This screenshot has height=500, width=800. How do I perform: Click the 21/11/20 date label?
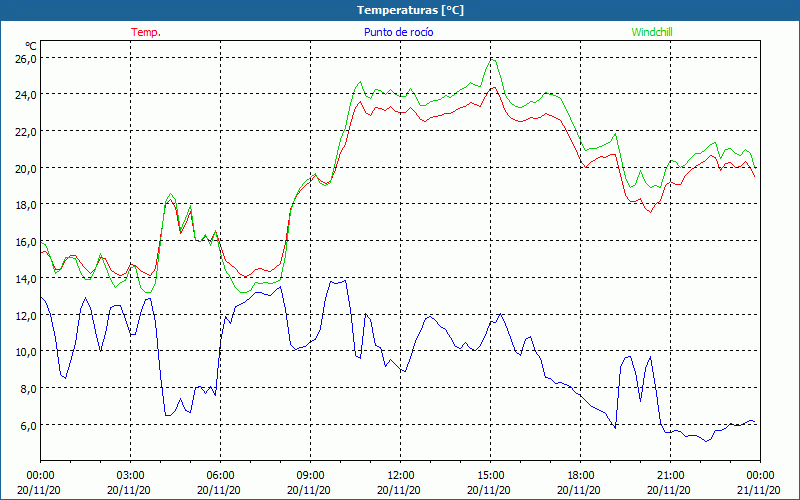click(x=760, y=490)
